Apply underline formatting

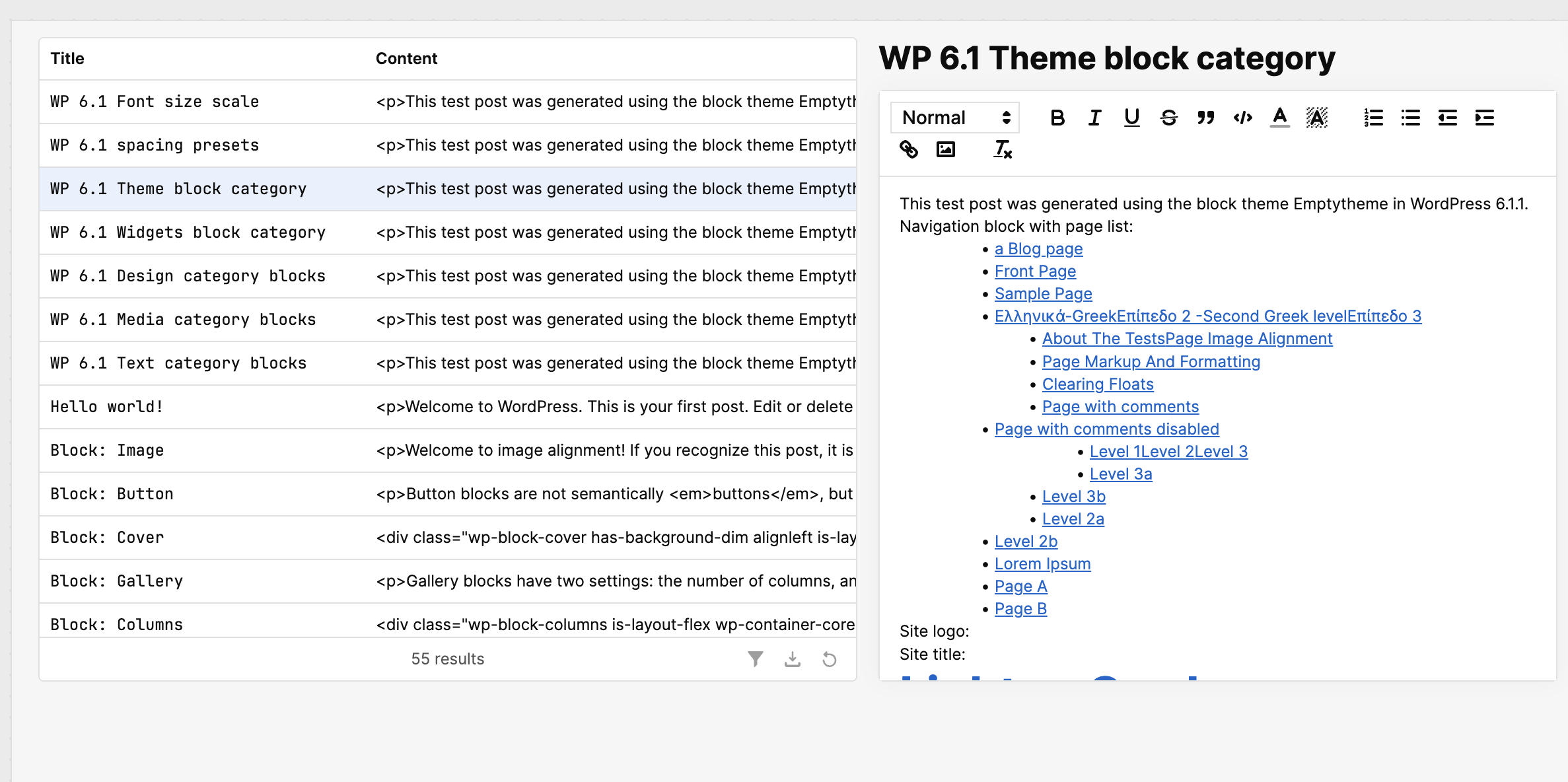(x=1131, y=118)
